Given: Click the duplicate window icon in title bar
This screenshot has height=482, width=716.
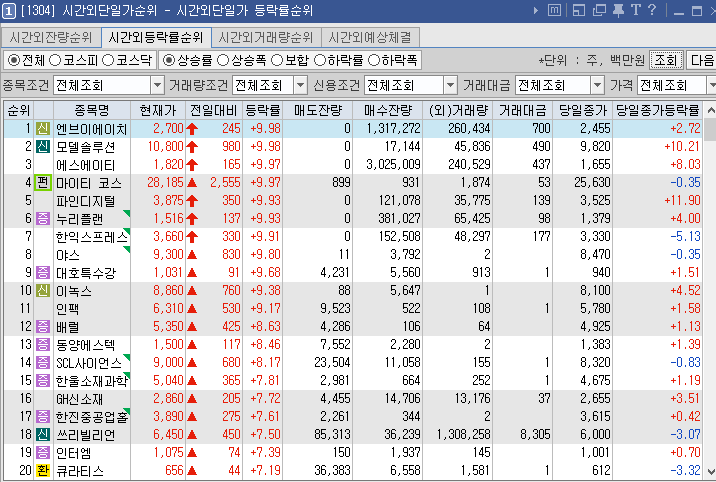Looking at the screenshot, I should pos(599,10).
